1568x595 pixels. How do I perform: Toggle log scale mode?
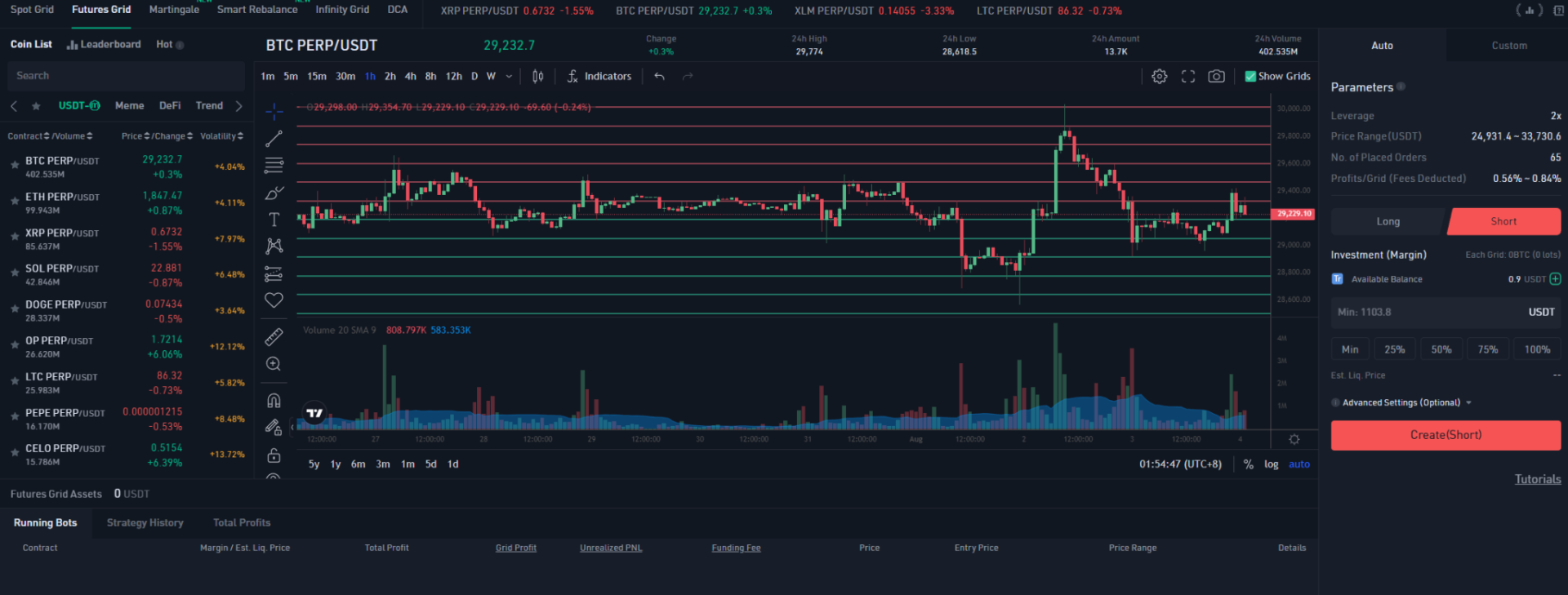coord(1271,464)
